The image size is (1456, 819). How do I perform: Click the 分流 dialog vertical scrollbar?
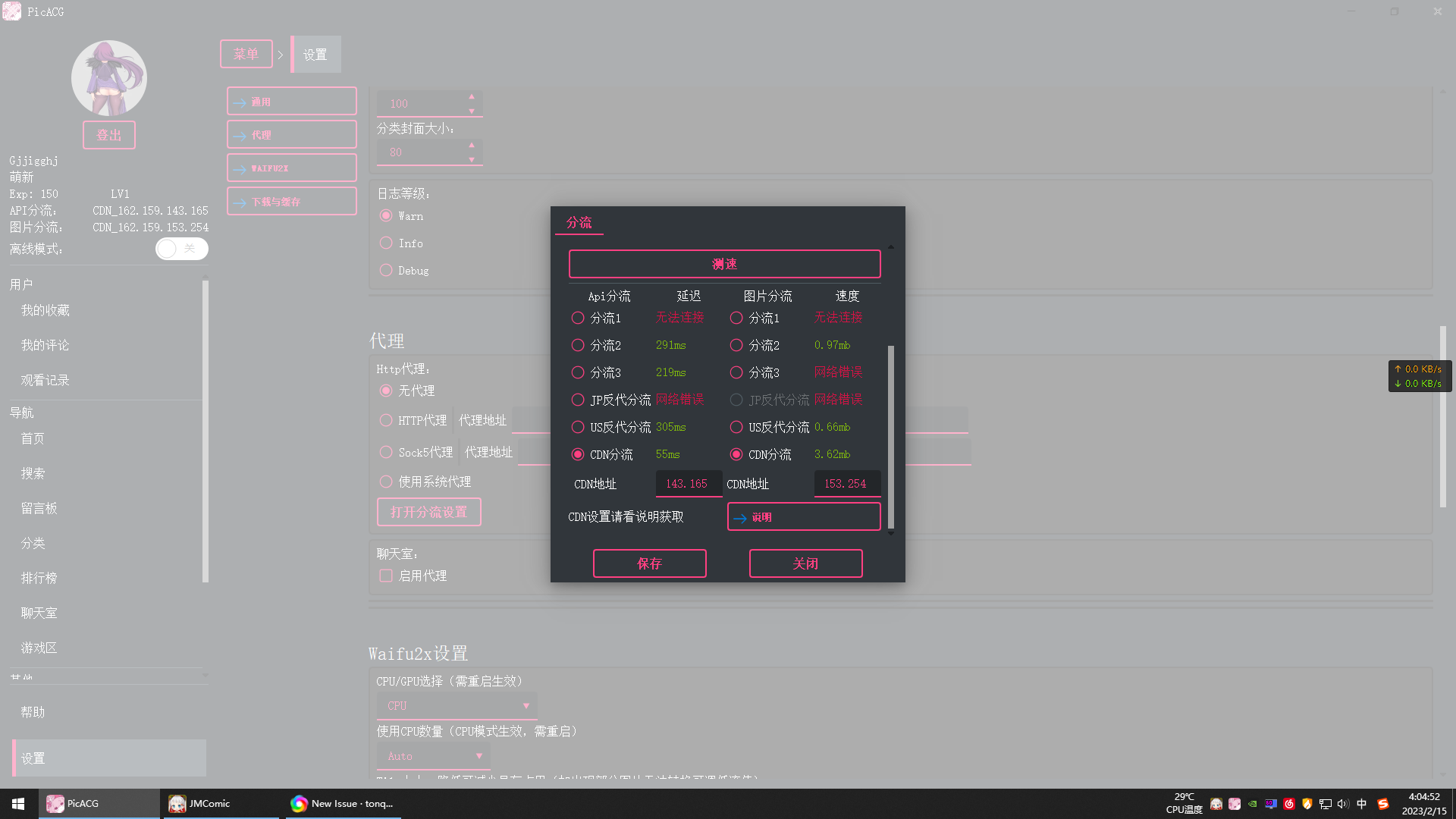(891, 437)
